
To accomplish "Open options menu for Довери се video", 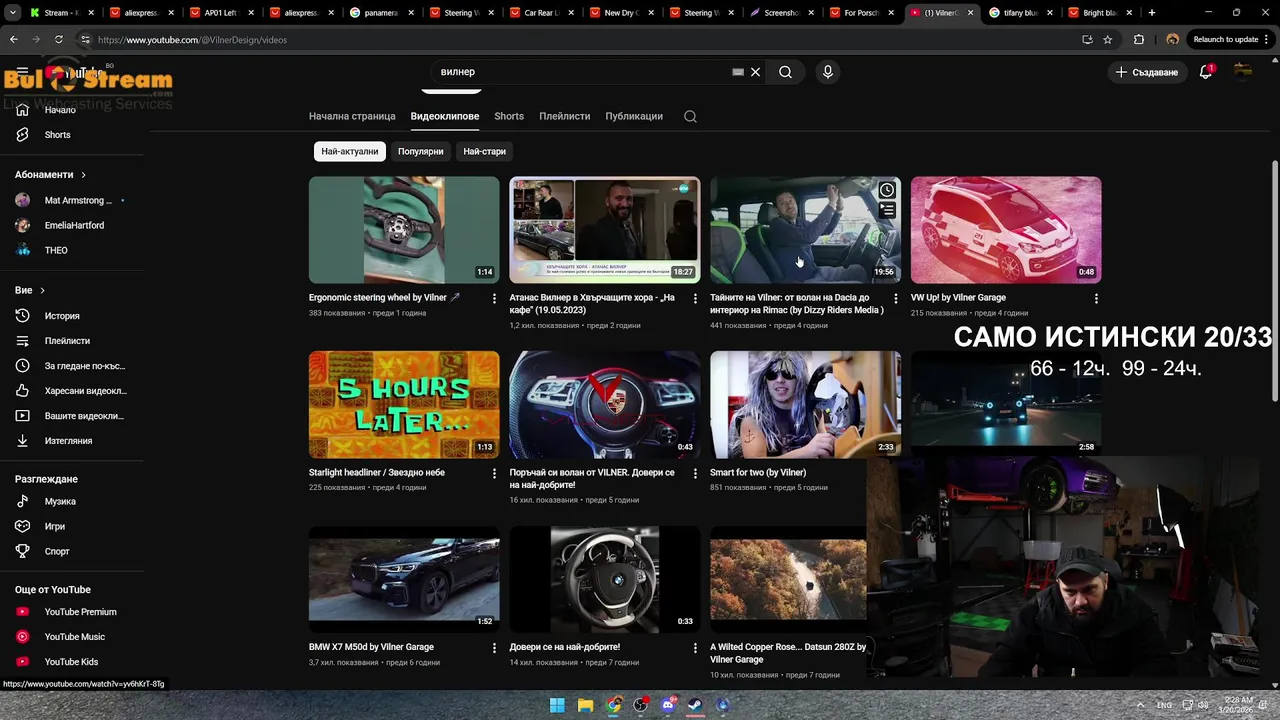I will 695,648.
